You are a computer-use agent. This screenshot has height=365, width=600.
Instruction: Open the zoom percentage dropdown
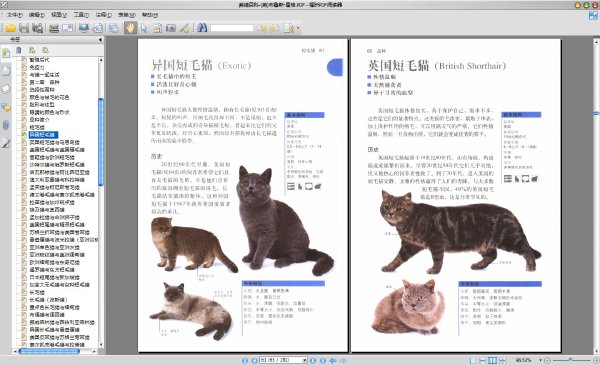[x=540, y=360]
